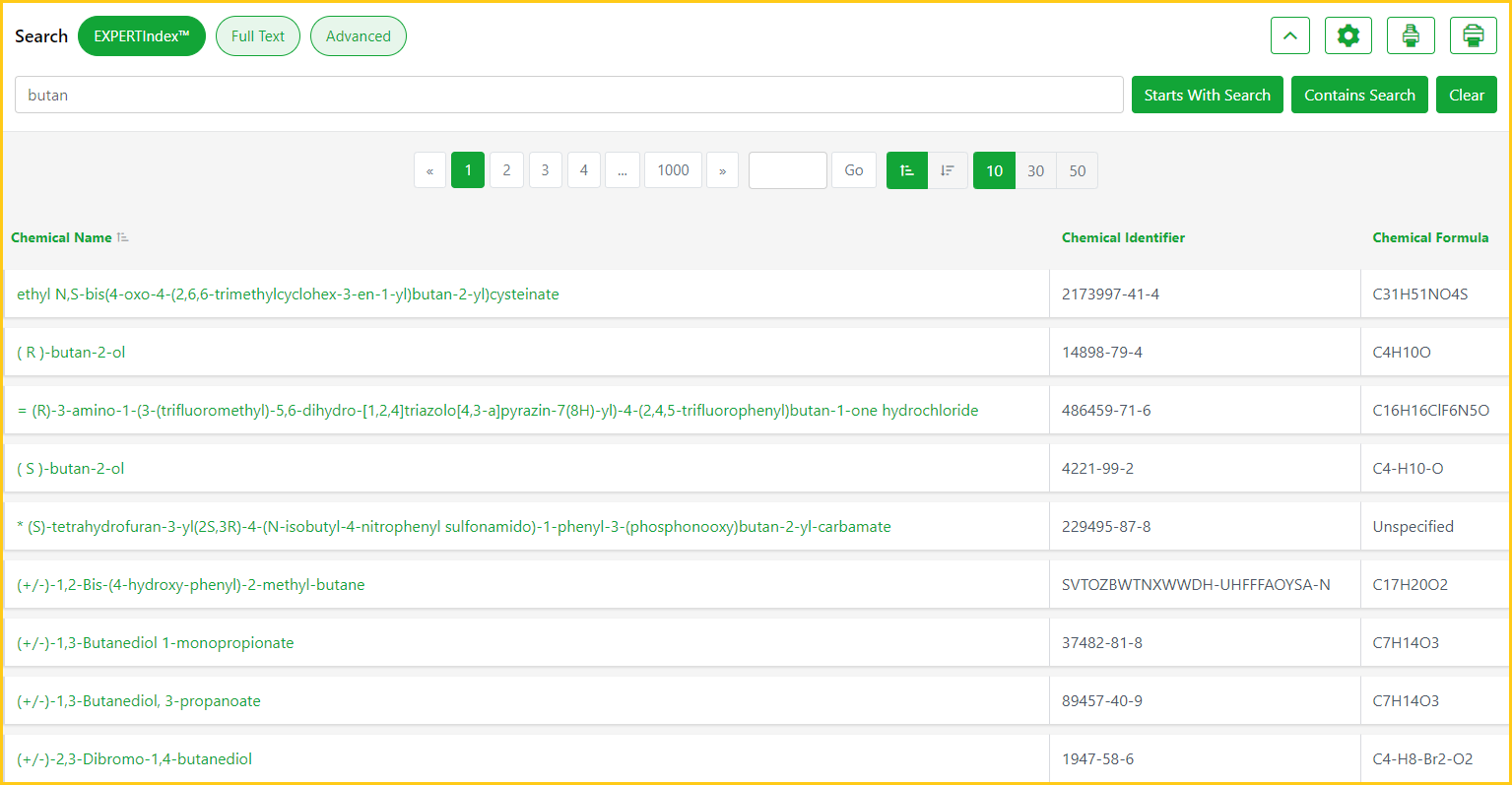Select the EXPERTIndex search tab

coord(142,36)
